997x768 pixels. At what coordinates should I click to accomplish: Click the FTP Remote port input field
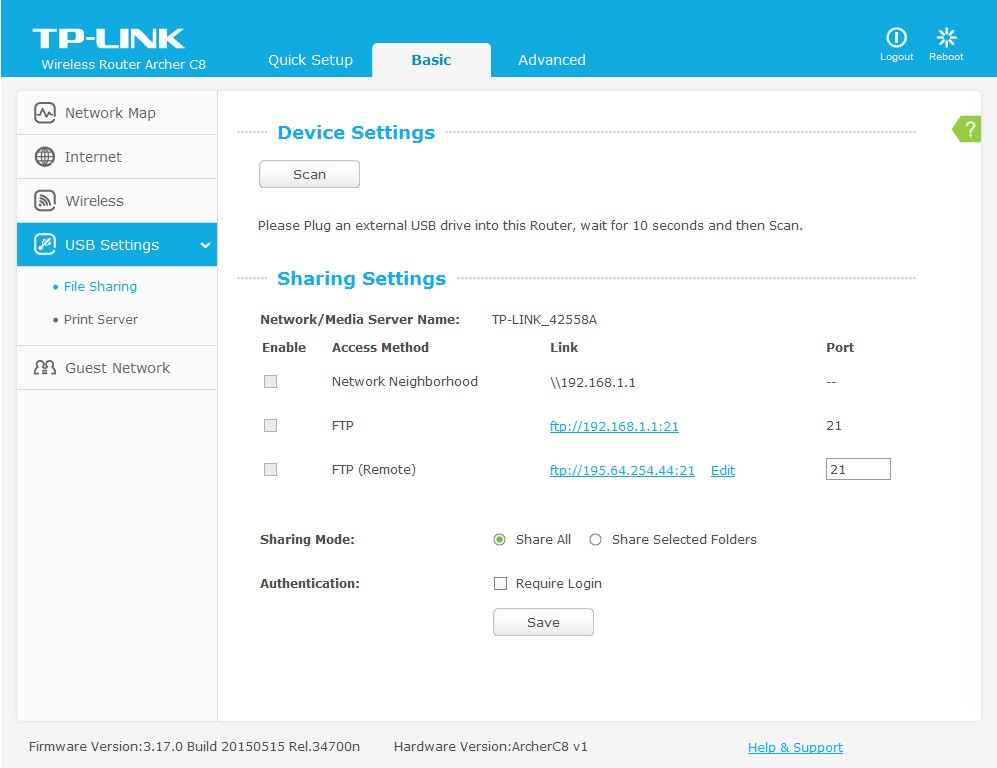857,469
